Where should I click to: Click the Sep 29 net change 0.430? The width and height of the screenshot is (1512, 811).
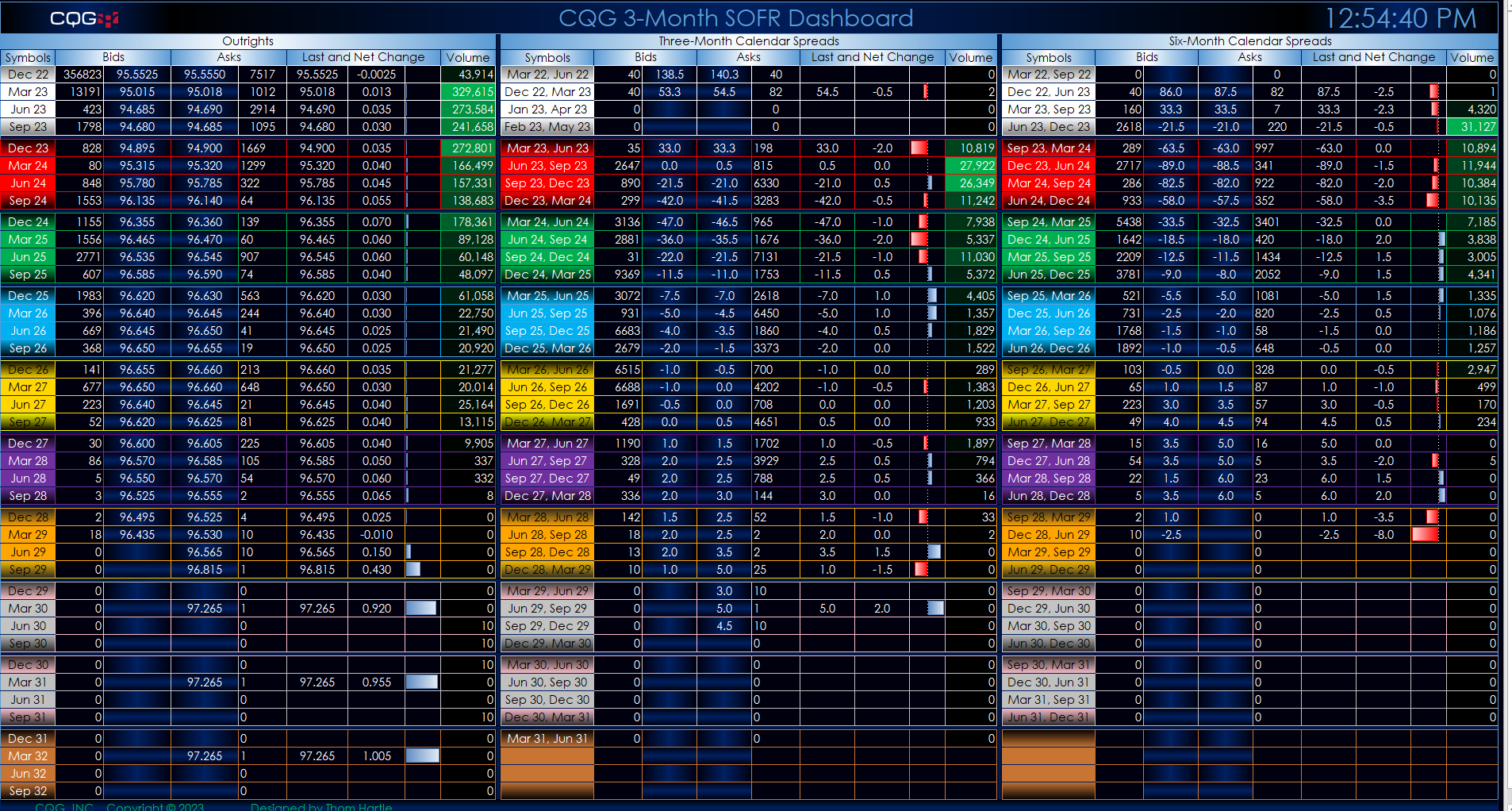coord(377,570)
